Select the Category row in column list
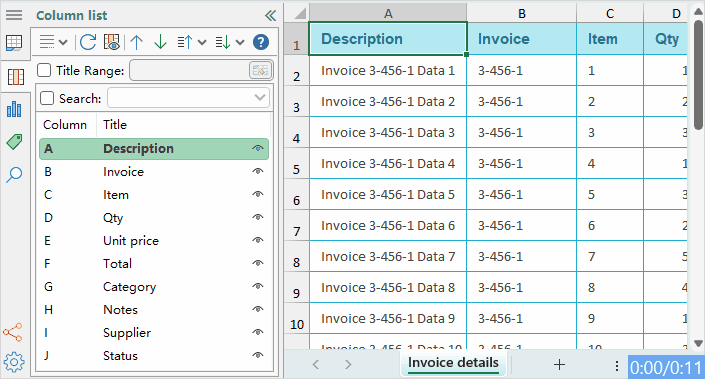Image resolution: width=705 pixels, height=379 pixels. (x=154, y=287)
